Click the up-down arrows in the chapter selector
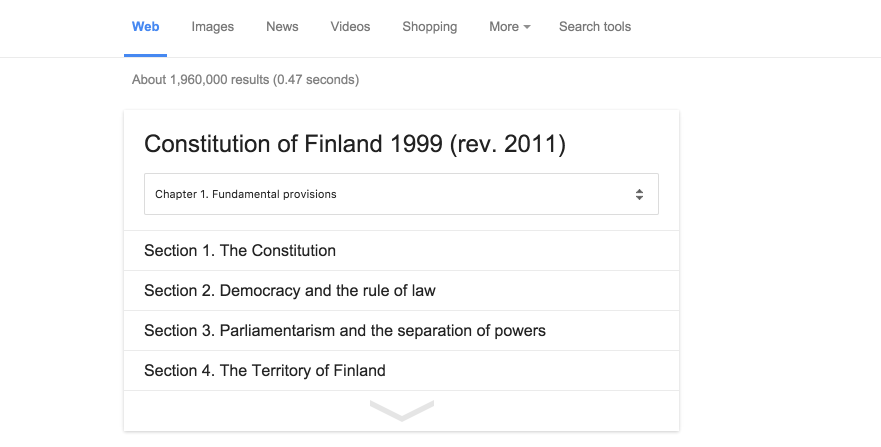Screen dimensions: 881x447 639,195
